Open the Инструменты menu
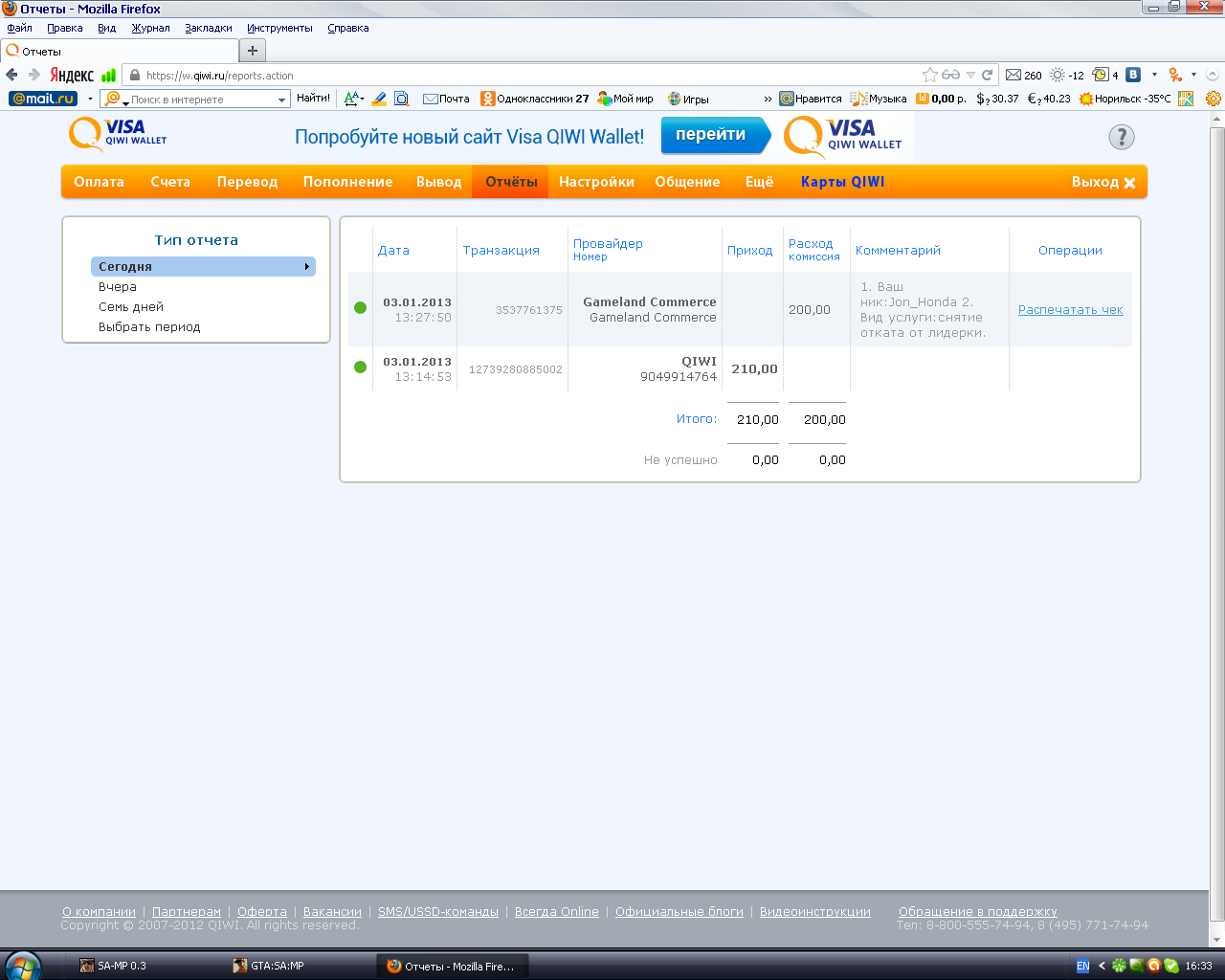 pos(279,28)
